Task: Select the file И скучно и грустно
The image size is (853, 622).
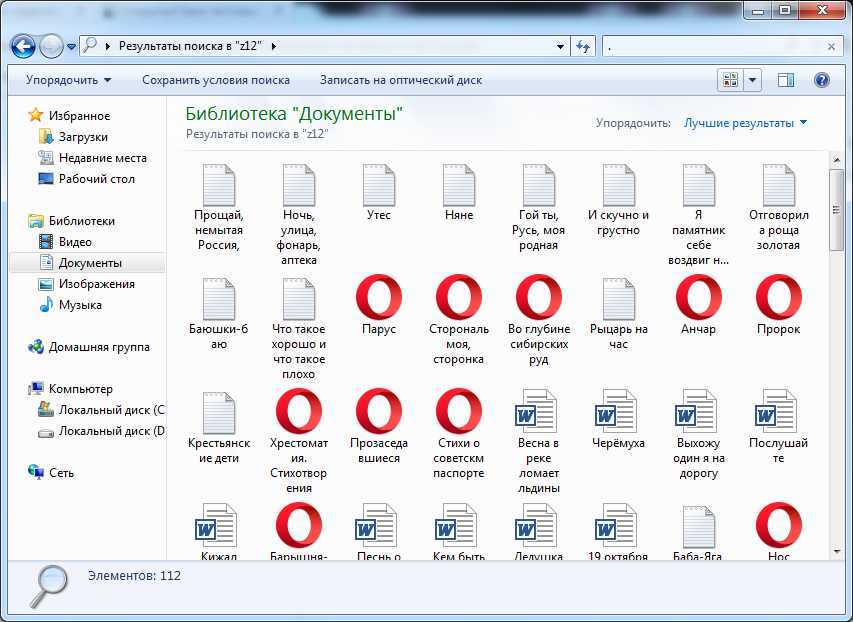Action: pos(619,200)
